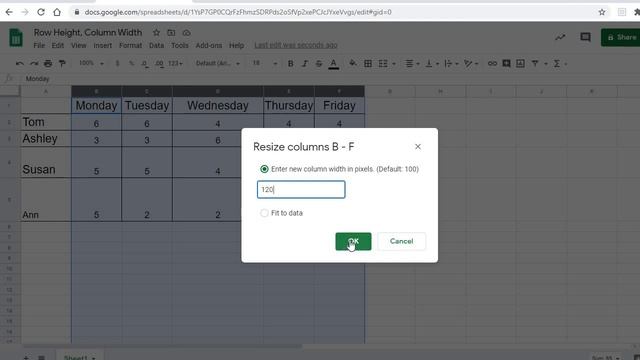Click the Insert chart icon
The height and width of the screenshot is (360, 640).
[x=520, y=63]
